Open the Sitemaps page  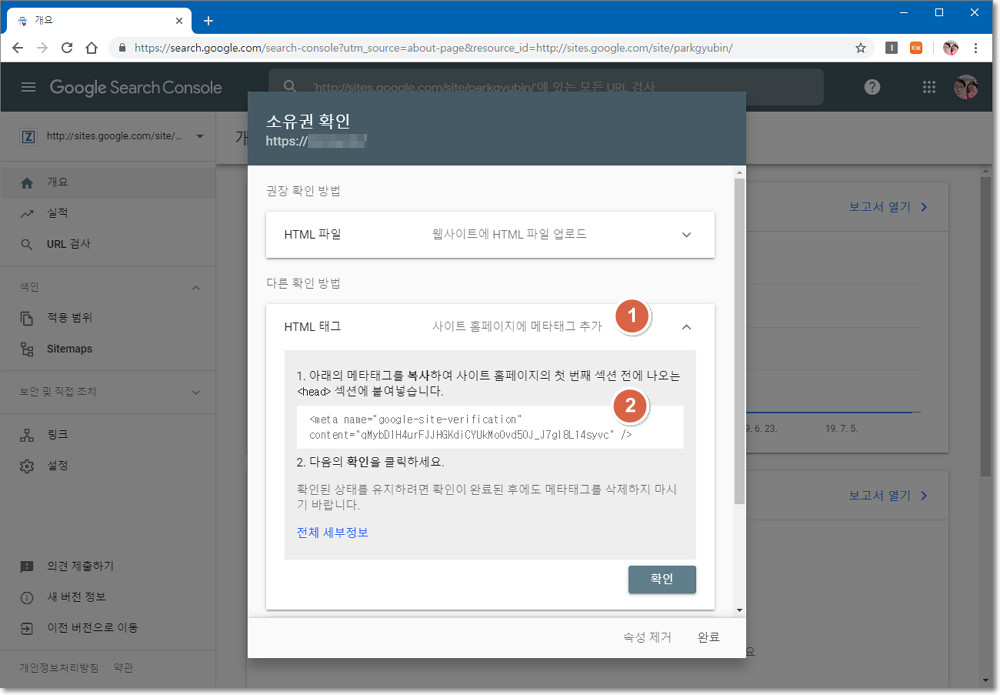[x=108, y=349]
